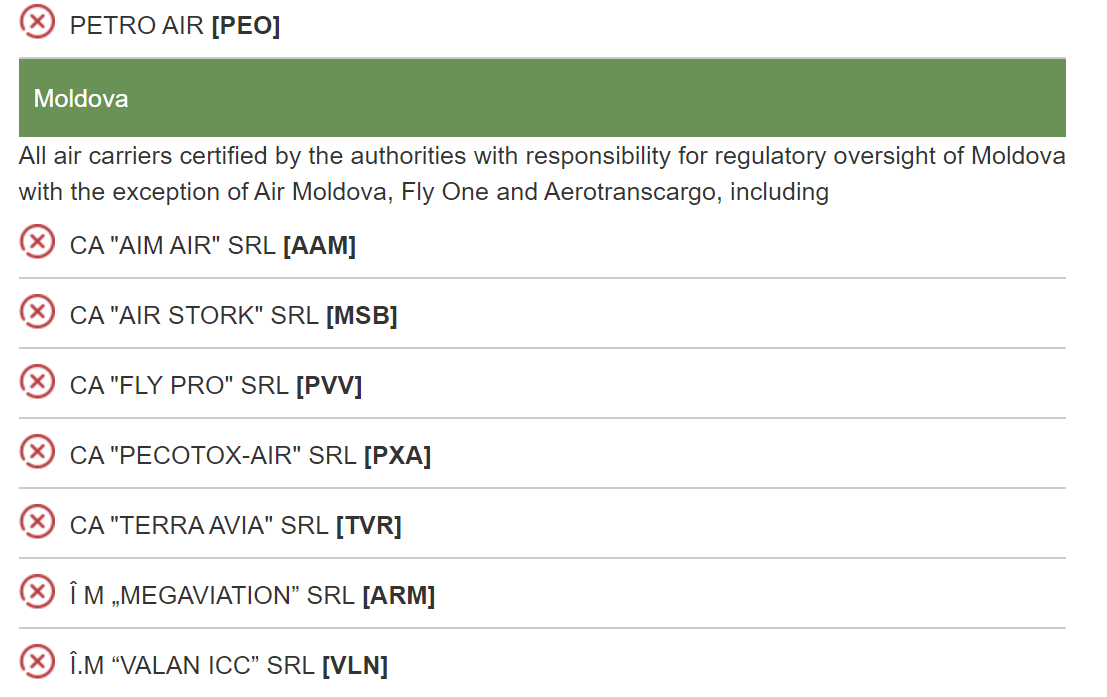Click the Moldova regulatory oversight description paragraph
Viewport: 1107px width, 697px height.
(542, 174)
